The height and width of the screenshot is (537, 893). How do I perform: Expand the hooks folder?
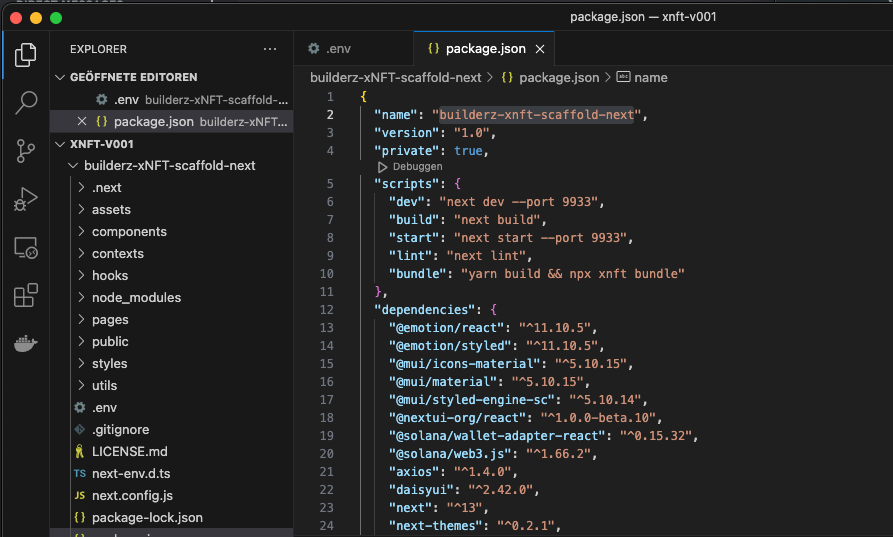(x=81, y=276)
